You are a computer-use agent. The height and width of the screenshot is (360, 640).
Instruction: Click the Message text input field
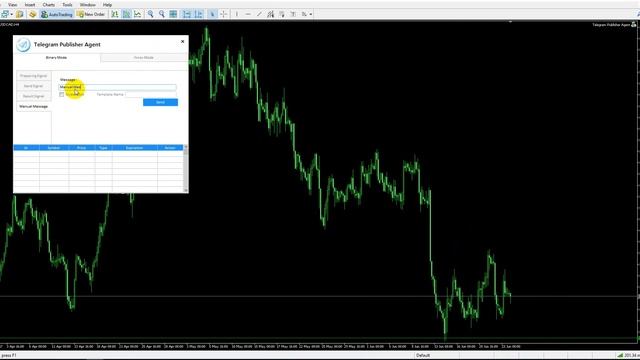(x=118, y=87)
